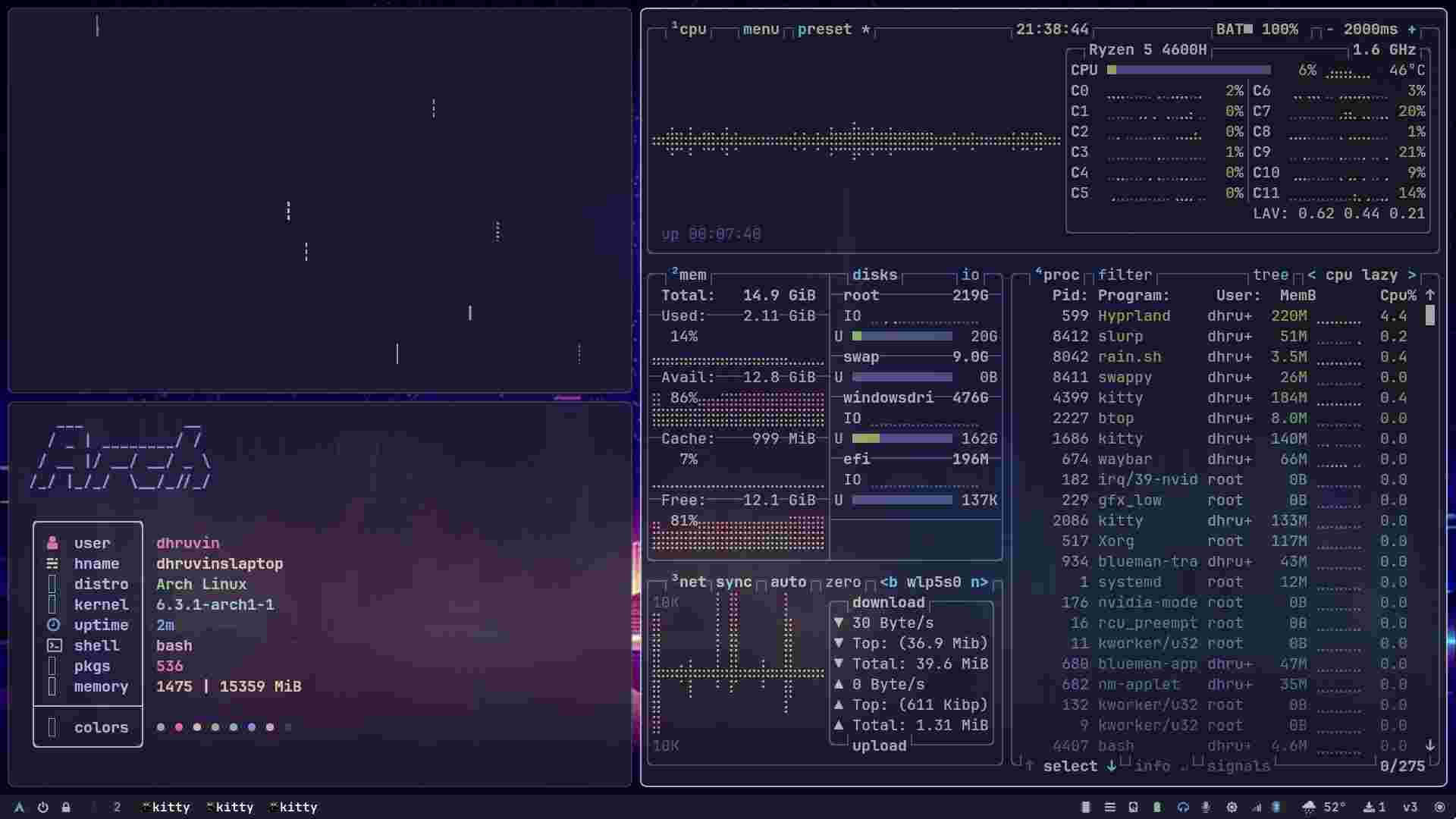Enable auto scaling in the net panel
Image resolution: width=1456 pixels, height=819 pixels.
(790, 582)
